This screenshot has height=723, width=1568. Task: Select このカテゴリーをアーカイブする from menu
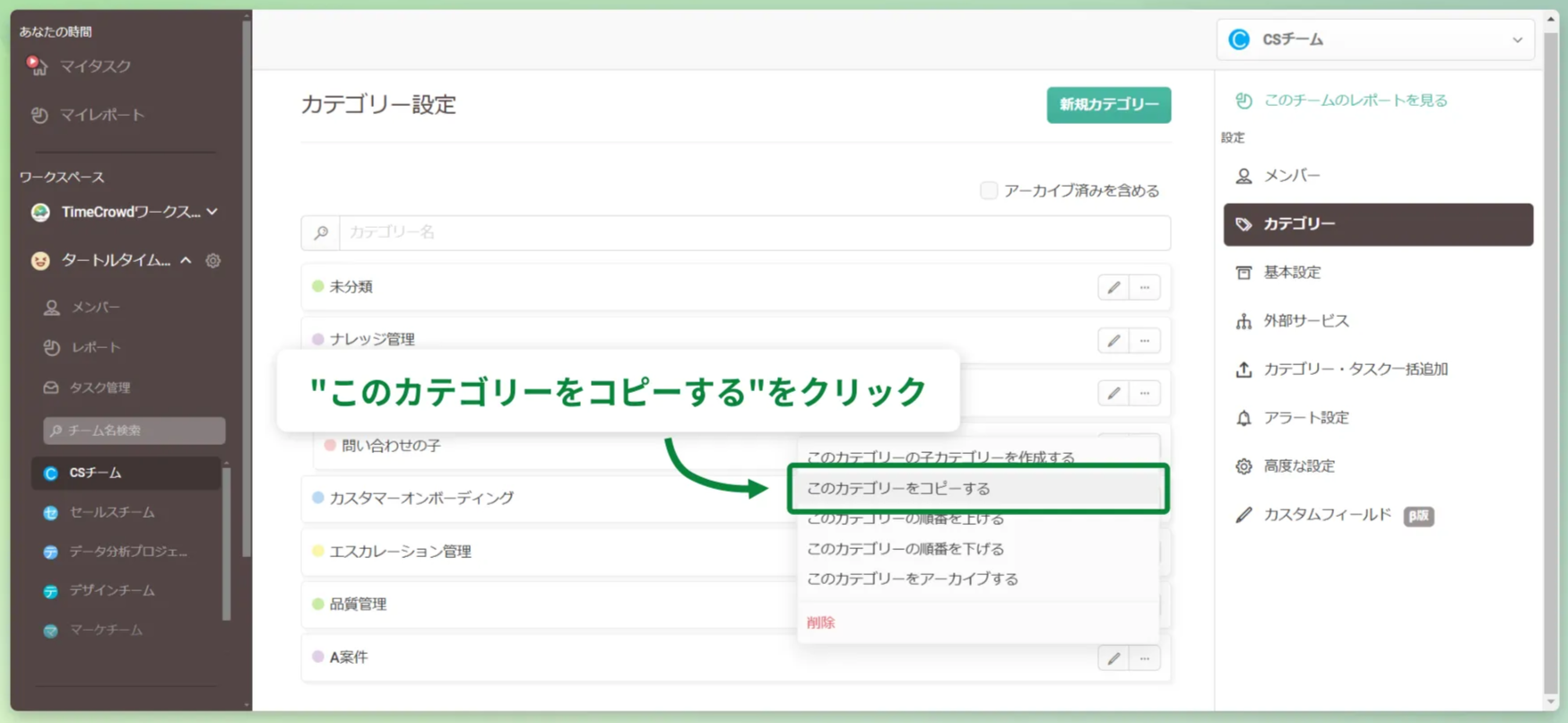tap(912, 579)
